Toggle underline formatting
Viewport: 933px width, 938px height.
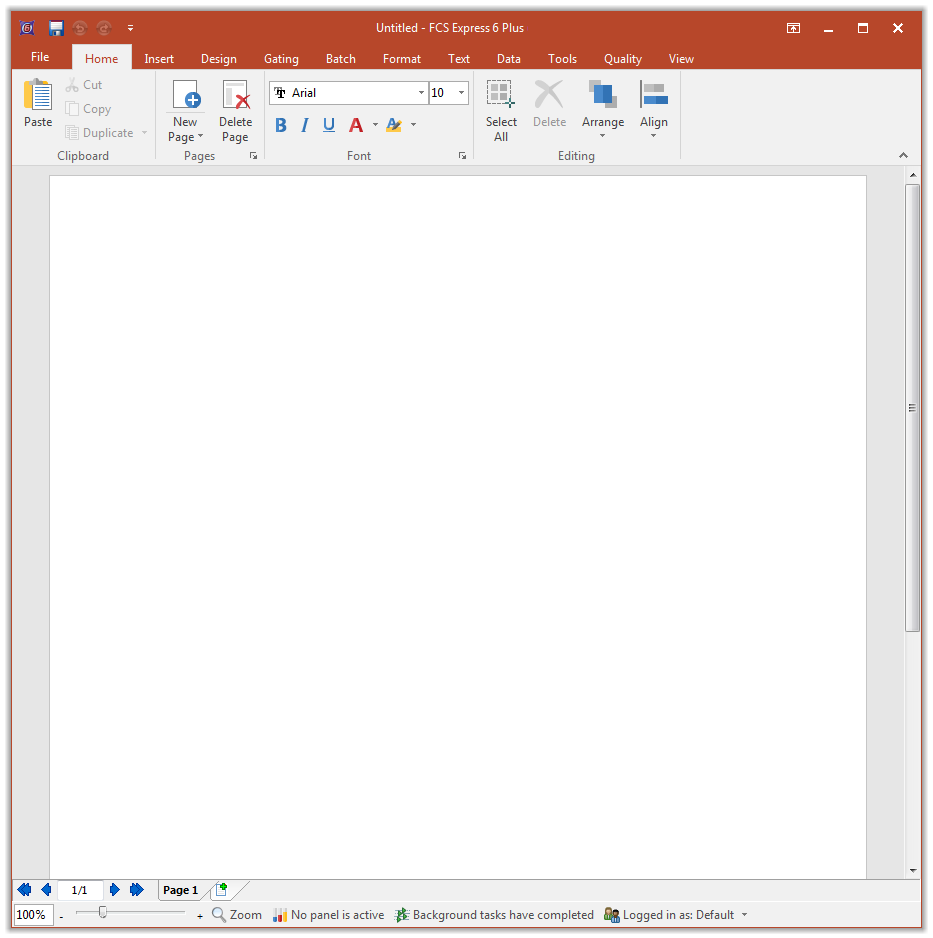[329, 125]
